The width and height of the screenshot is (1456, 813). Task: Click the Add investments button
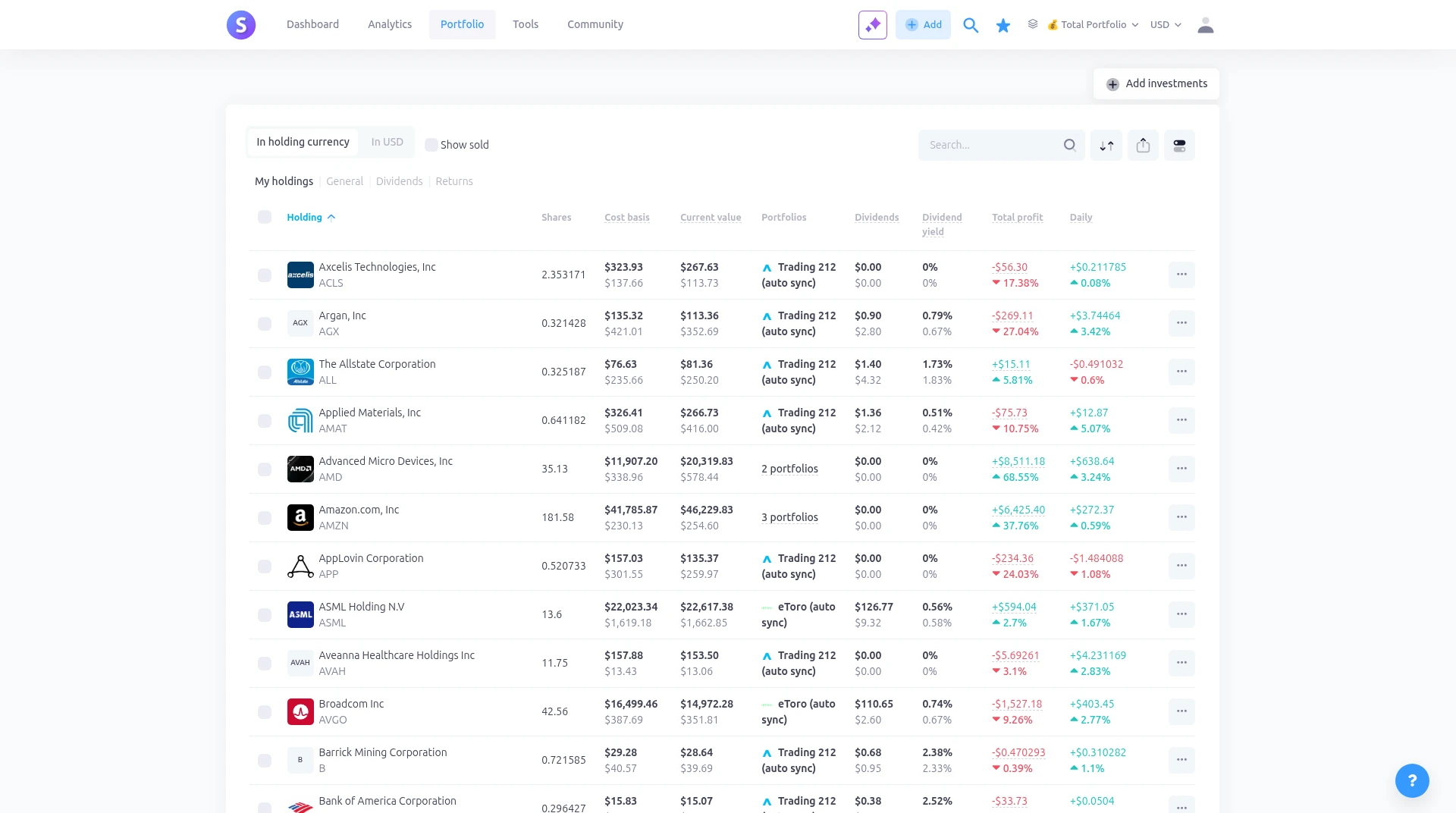tap(1156, 83)
